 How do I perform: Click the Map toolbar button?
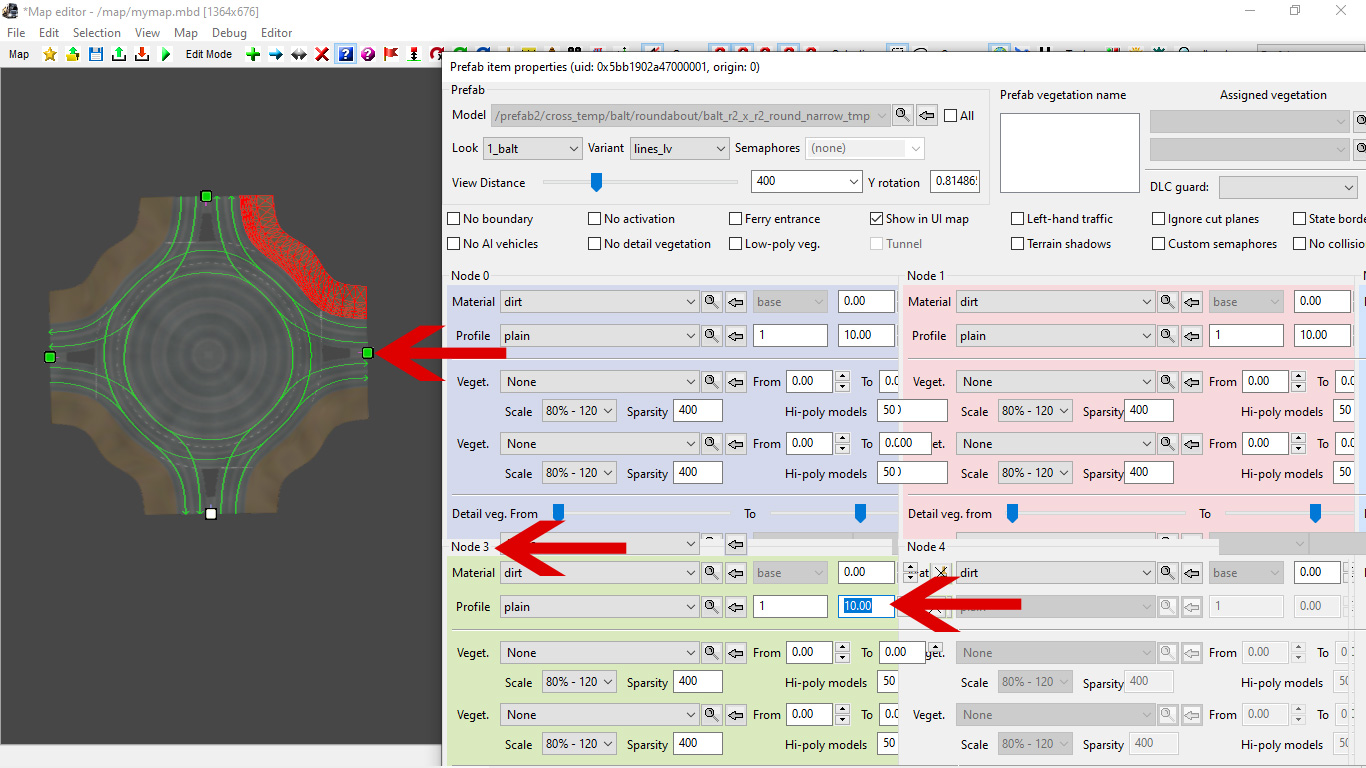19,54
